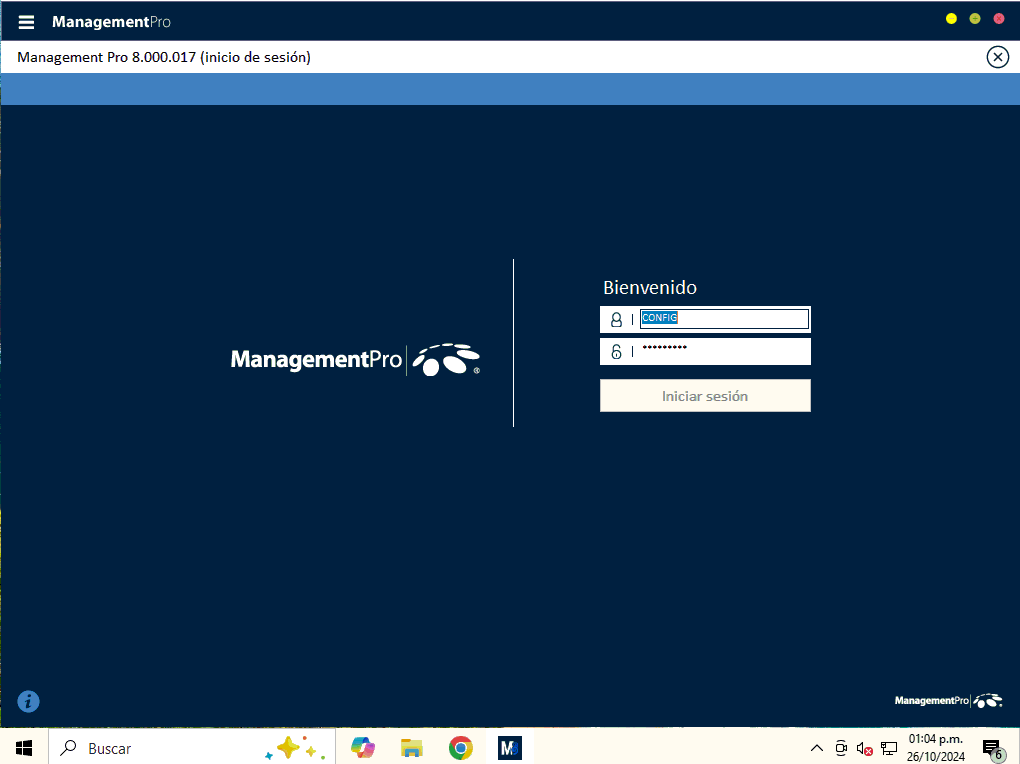1020x764 pixels.
Task: Click the yellow minimize dot
Action: 951,19
